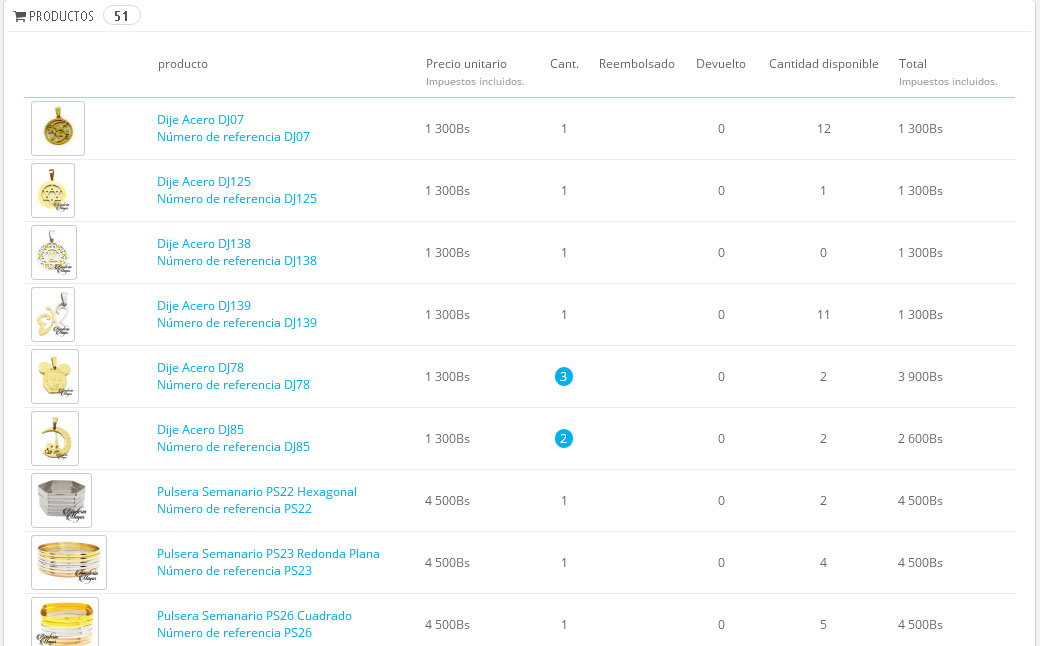Click the 51 products count badge

(x=121, y=15)
